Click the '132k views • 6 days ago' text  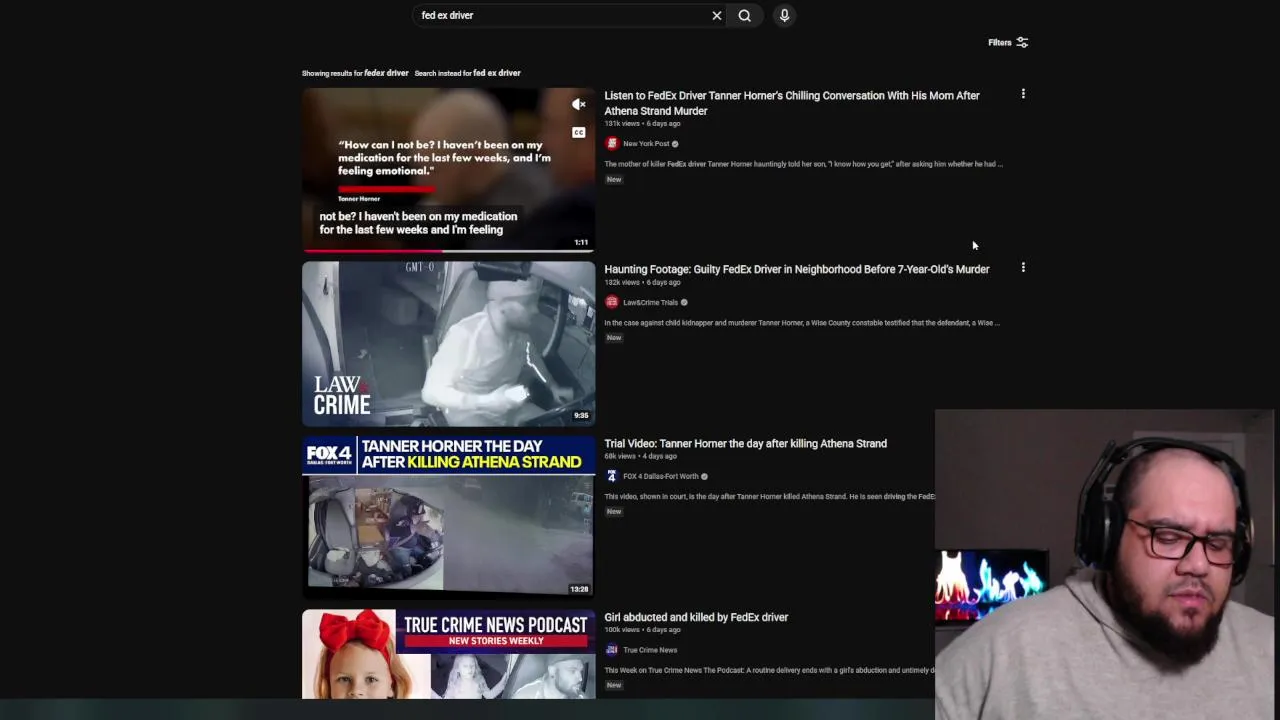(642, 282)
